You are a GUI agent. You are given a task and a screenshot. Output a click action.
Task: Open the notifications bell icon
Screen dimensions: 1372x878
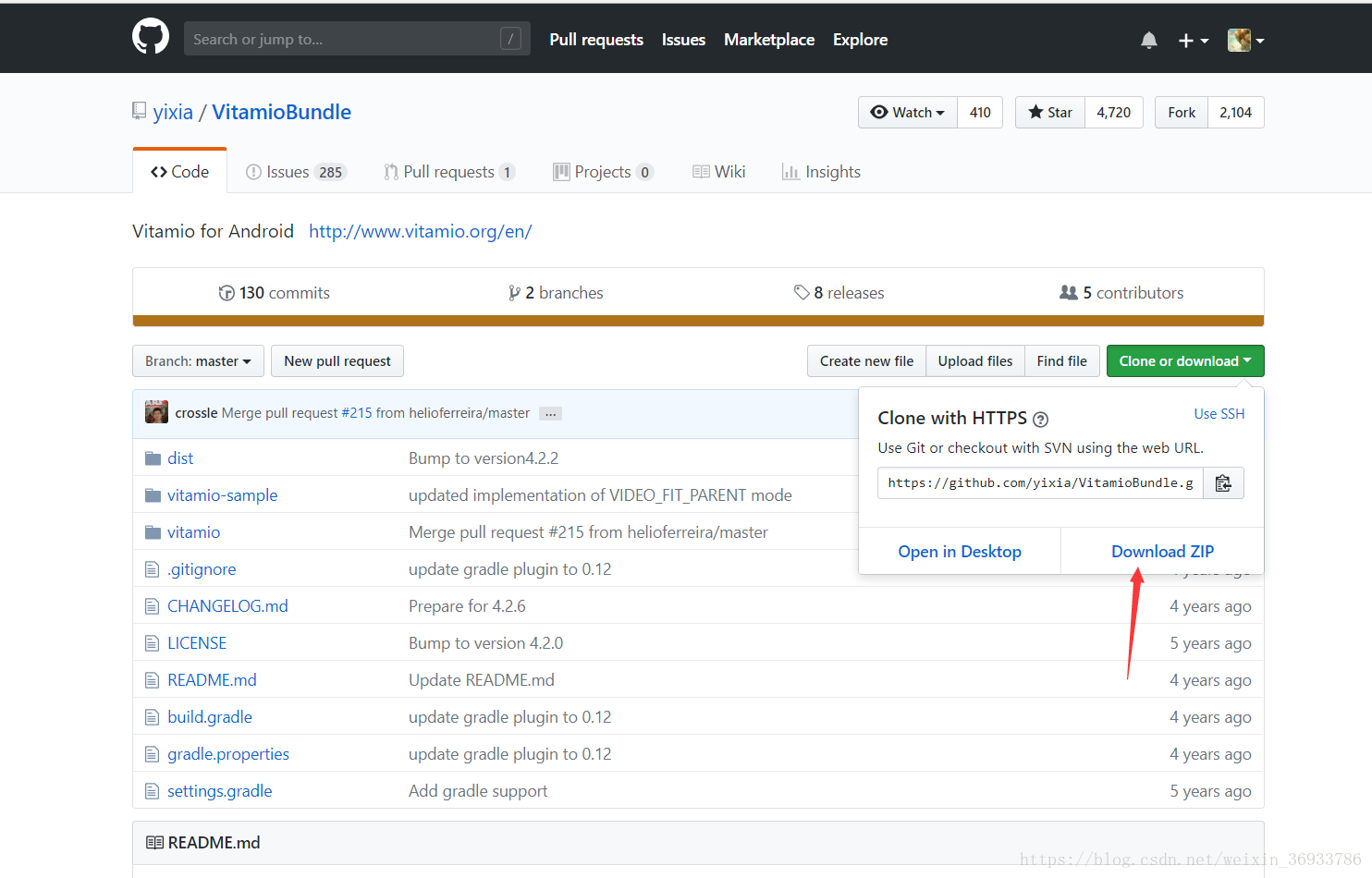[1149, 40]
